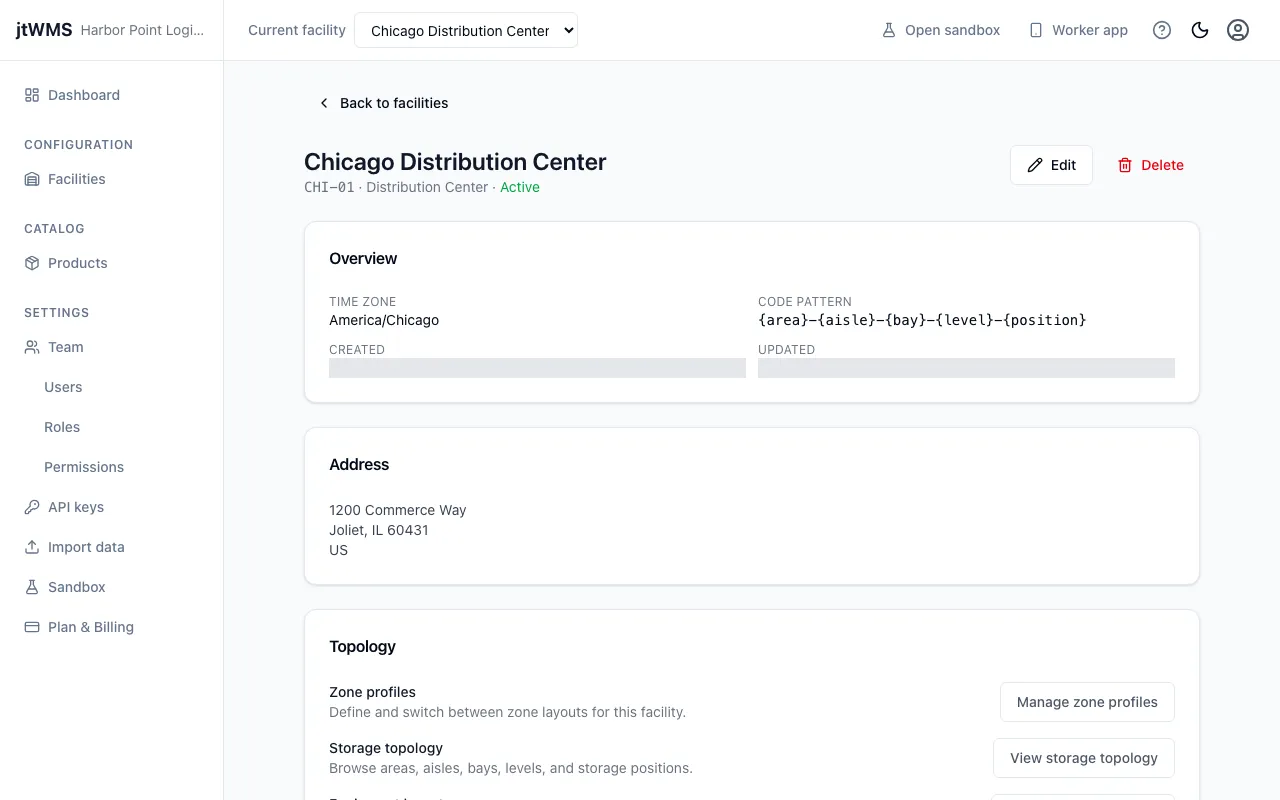This screenshot has height=800, width=1280.
Task: Click the jtWMS logo text
Action: pyautogui.click(x=44, y=30)
